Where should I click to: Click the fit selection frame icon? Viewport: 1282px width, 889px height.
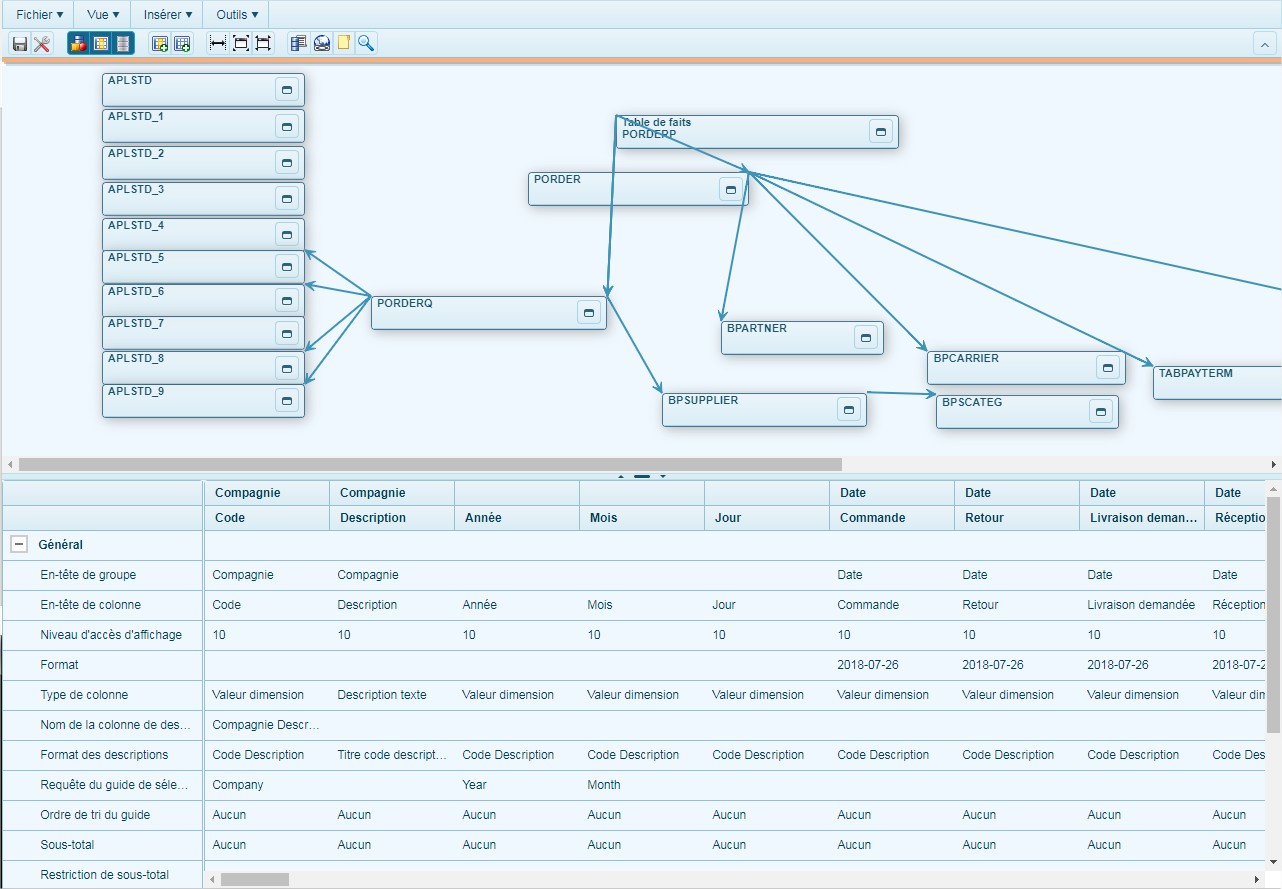click(x=263, y=43)
